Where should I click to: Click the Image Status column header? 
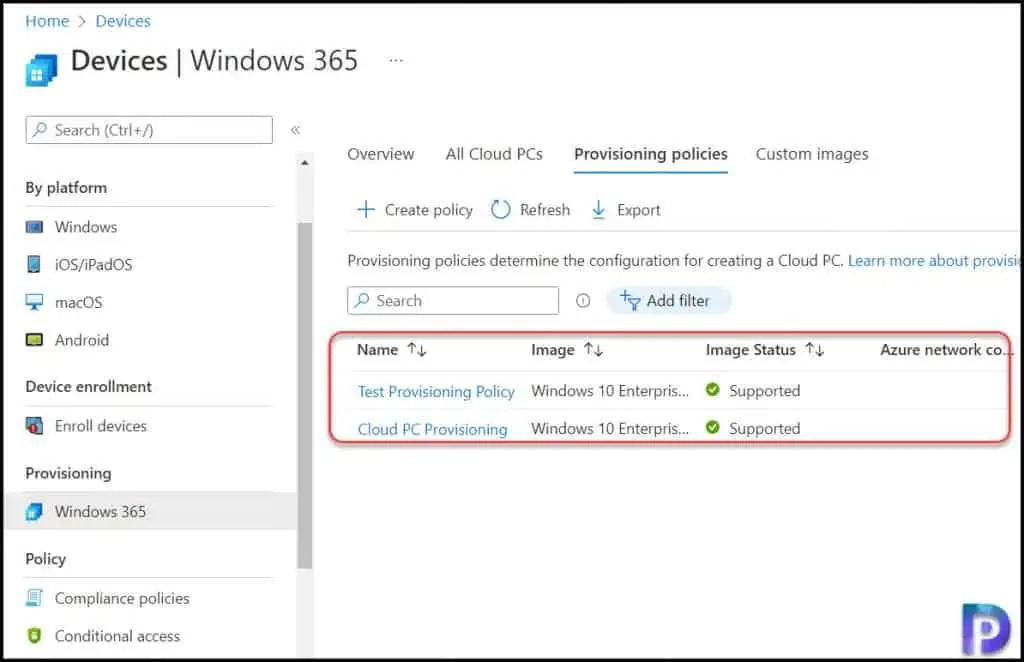(751, 350)
